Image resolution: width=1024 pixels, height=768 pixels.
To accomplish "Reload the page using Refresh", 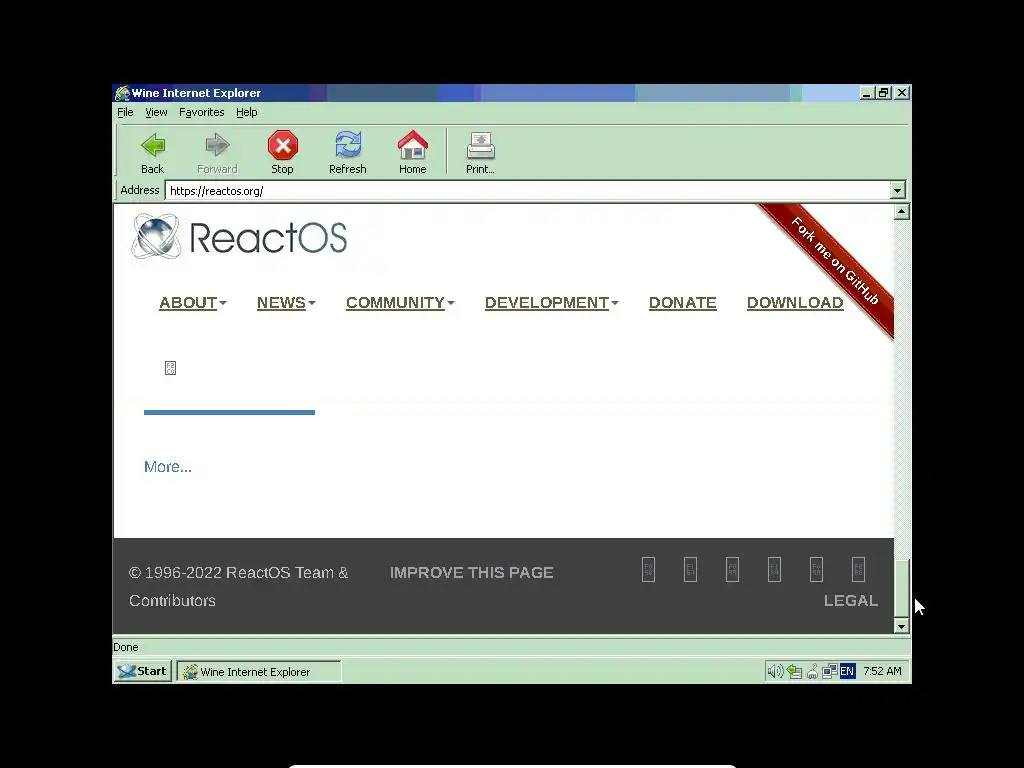I will pyautogui.click(x=347, y=153).
